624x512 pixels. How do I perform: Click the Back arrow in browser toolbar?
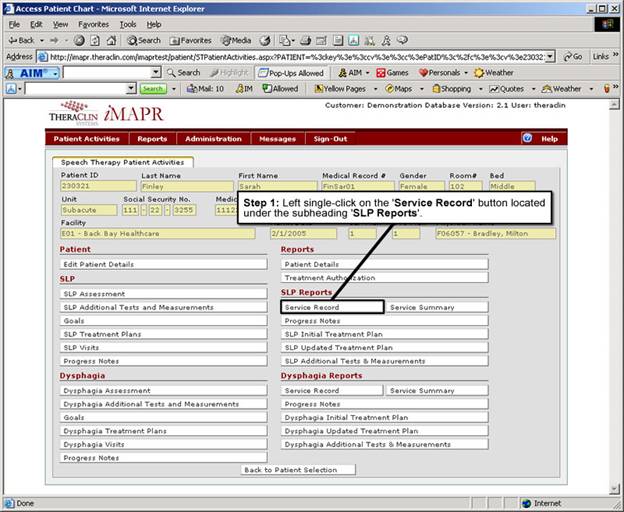(21, 40)
